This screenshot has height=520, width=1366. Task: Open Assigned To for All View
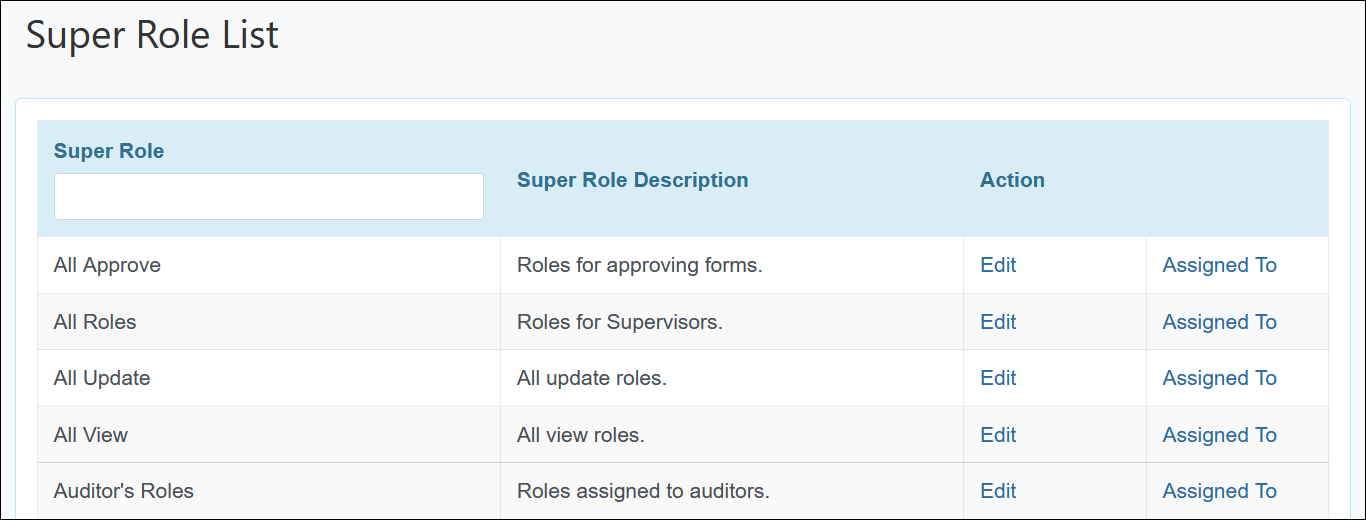[1219, 435]
